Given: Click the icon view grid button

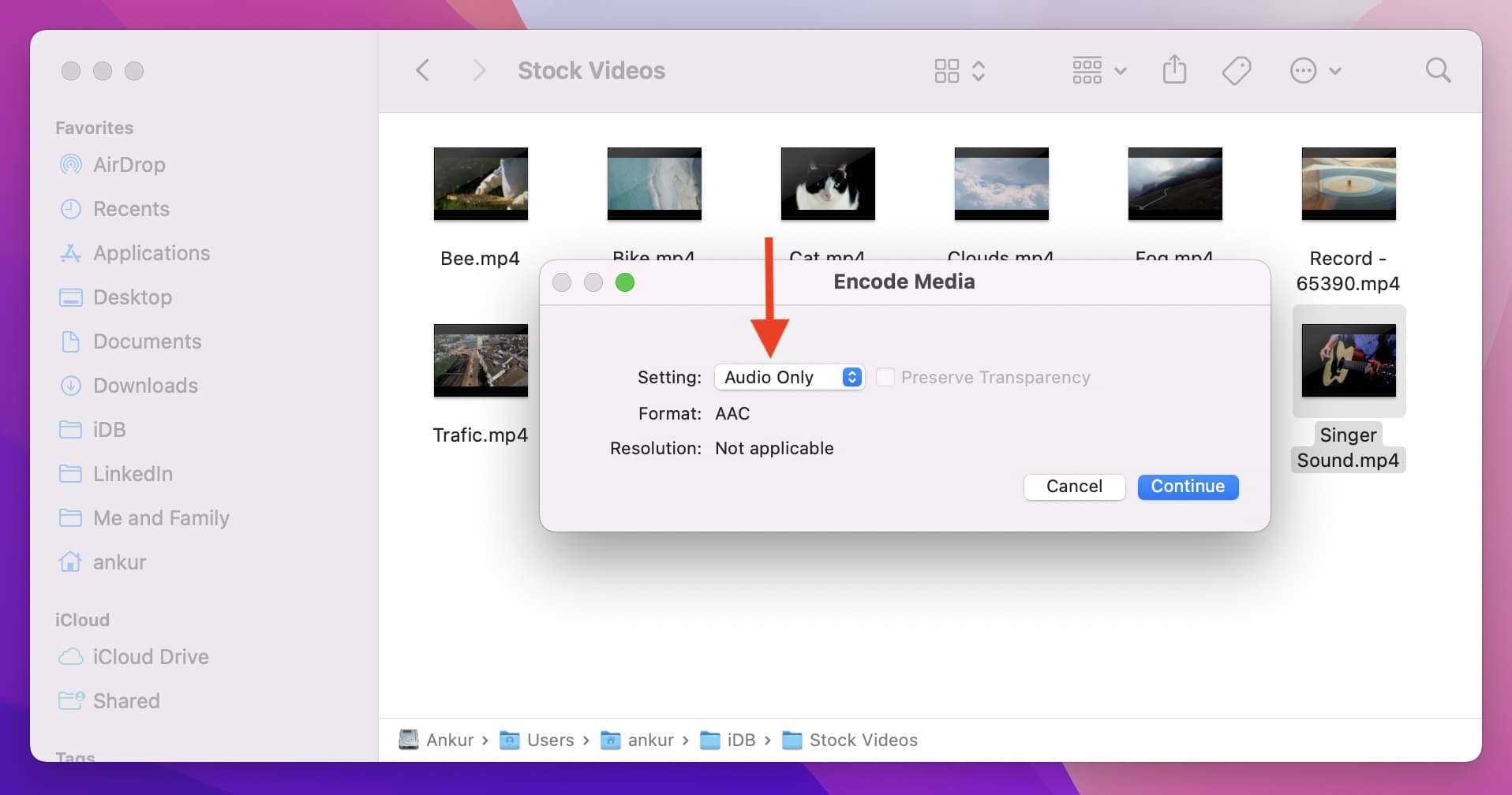Looking at the screenshot, I should [x=947, y=70].
